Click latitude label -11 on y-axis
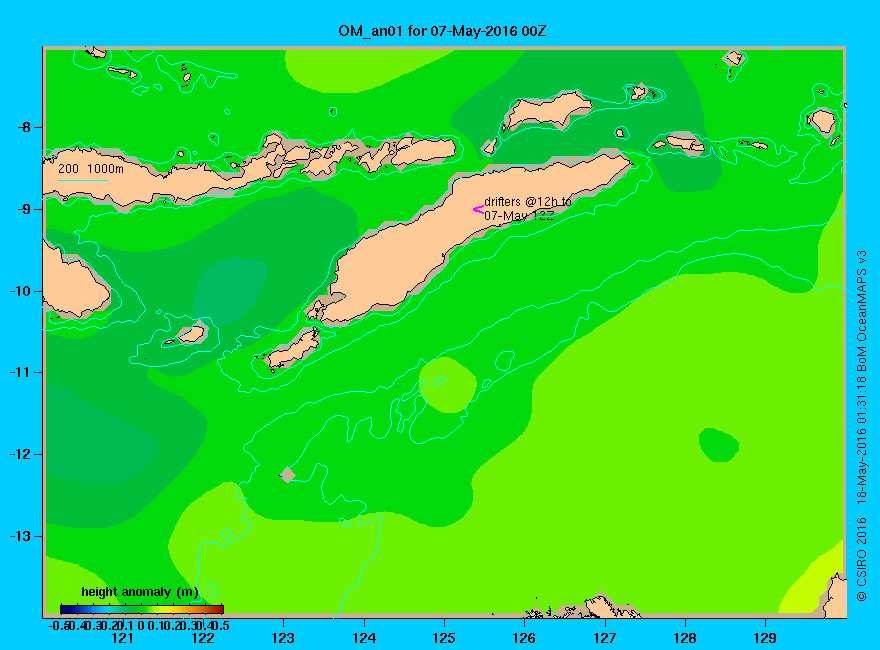Image resolution: width=880 pixels, height=650 pixels. 20,372
